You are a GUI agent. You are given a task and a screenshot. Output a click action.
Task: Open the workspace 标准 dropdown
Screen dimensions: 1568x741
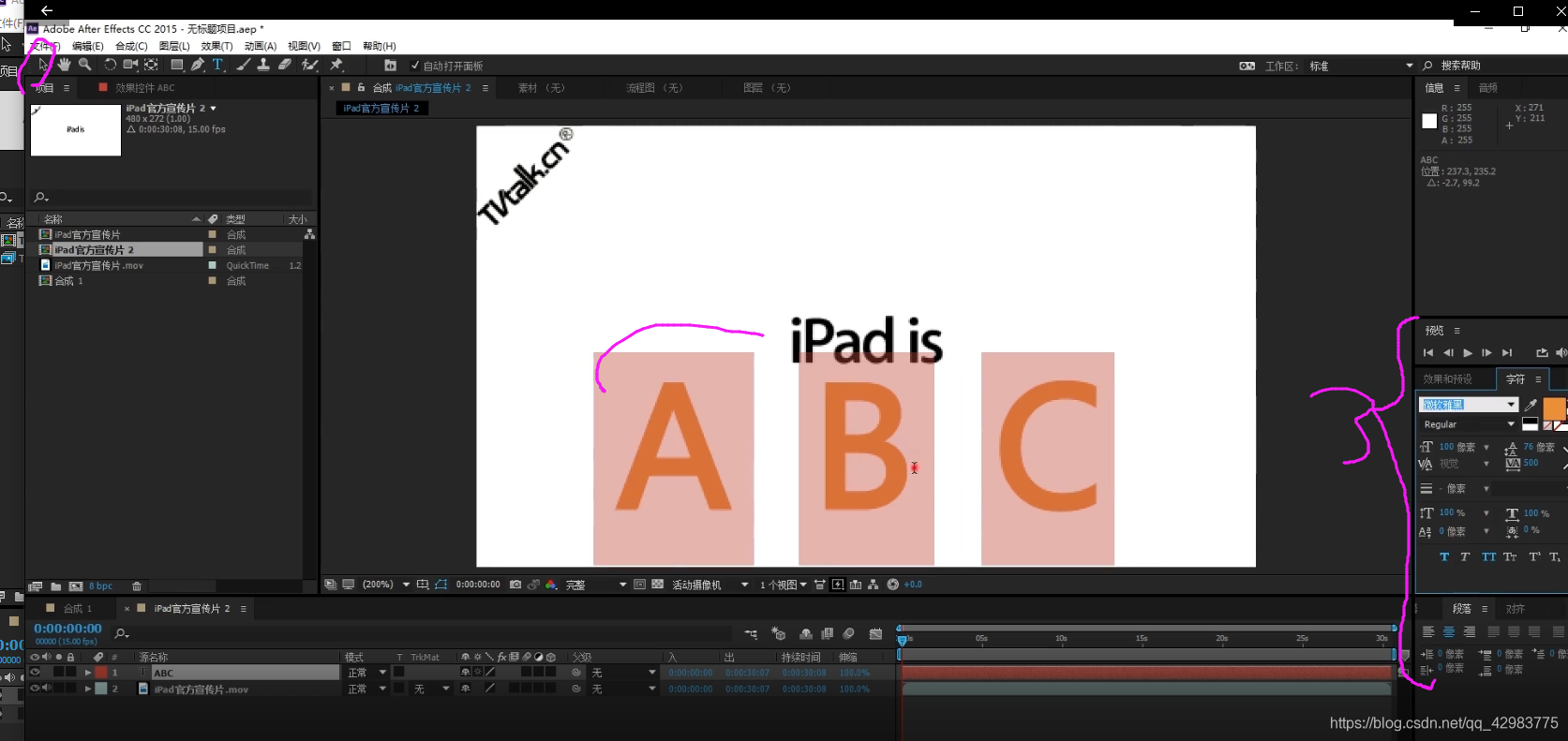pyautogui.click(x=1361, y=66)
